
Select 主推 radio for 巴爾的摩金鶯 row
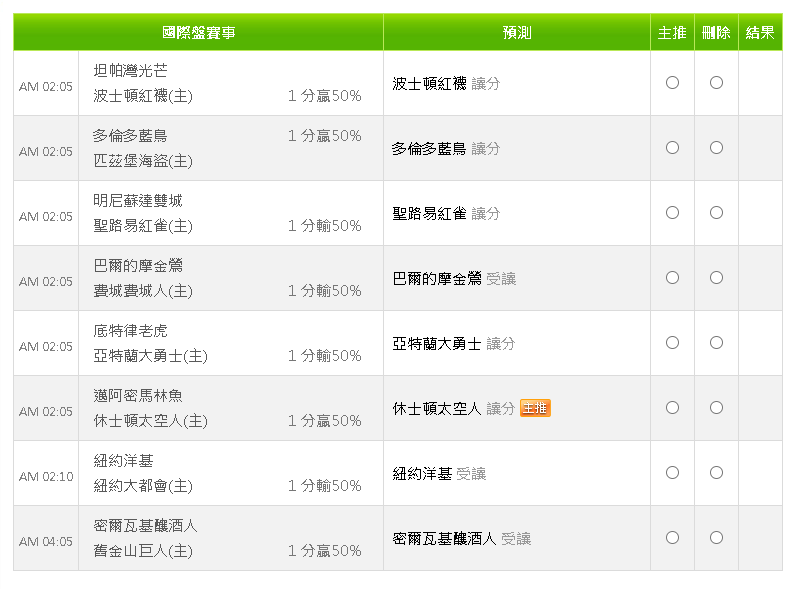672,278
